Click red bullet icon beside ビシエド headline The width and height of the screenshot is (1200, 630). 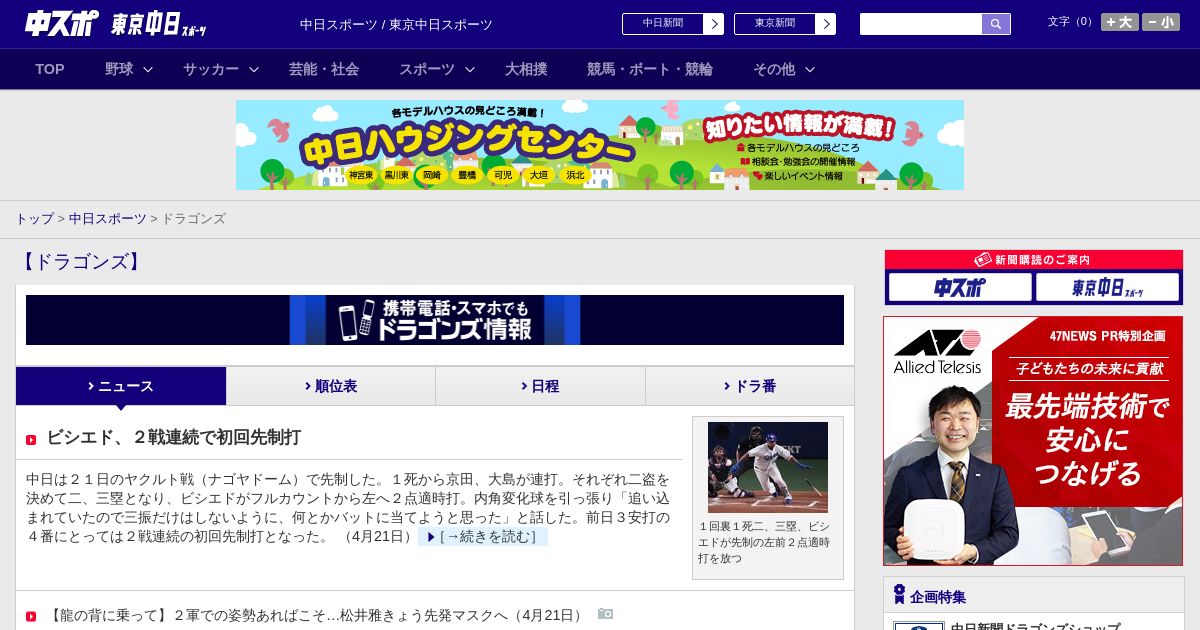pos(31,439)
